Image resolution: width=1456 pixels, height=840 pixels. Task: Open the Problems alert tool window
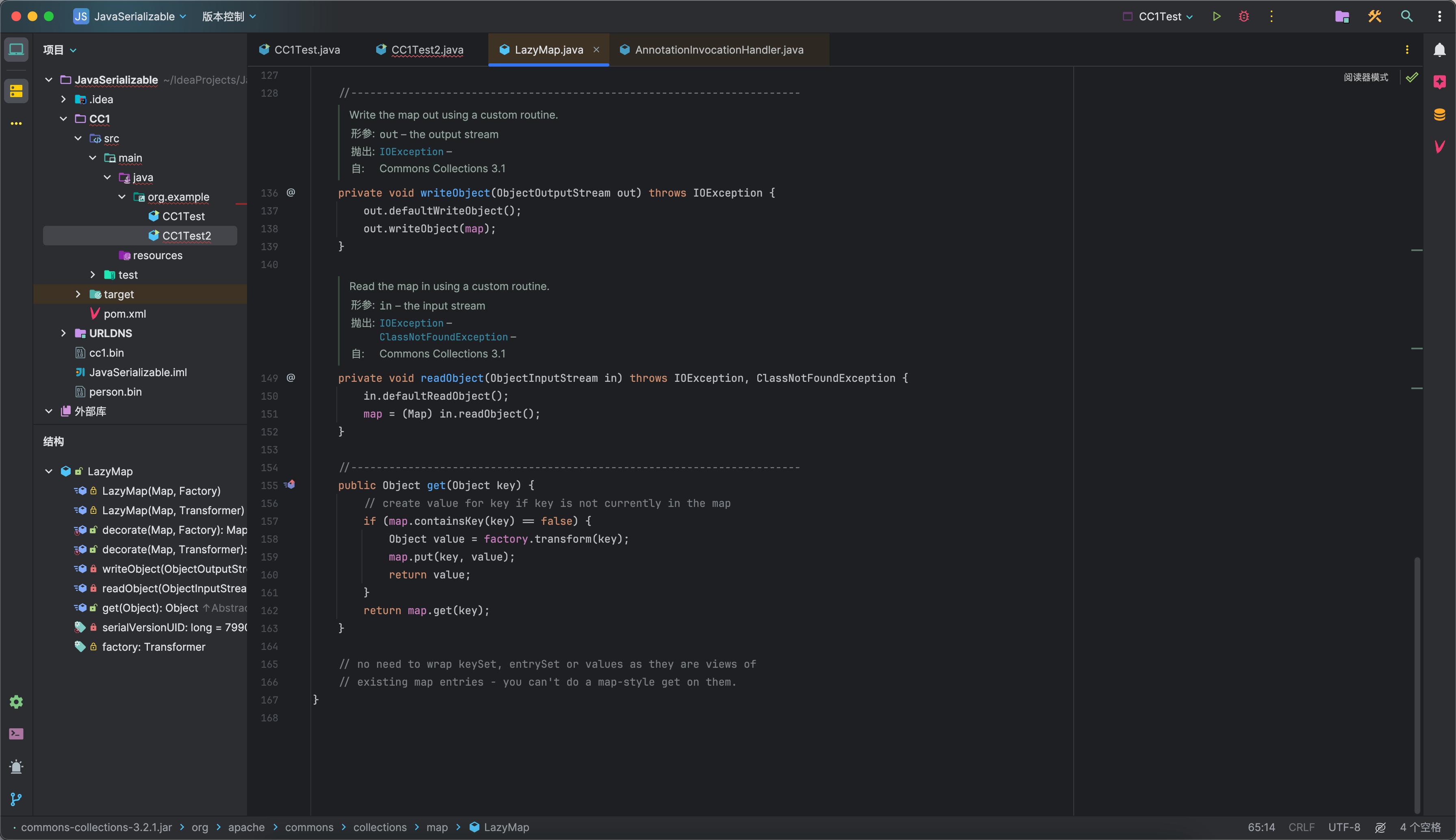pyautogui.click(x=16, y=766)
